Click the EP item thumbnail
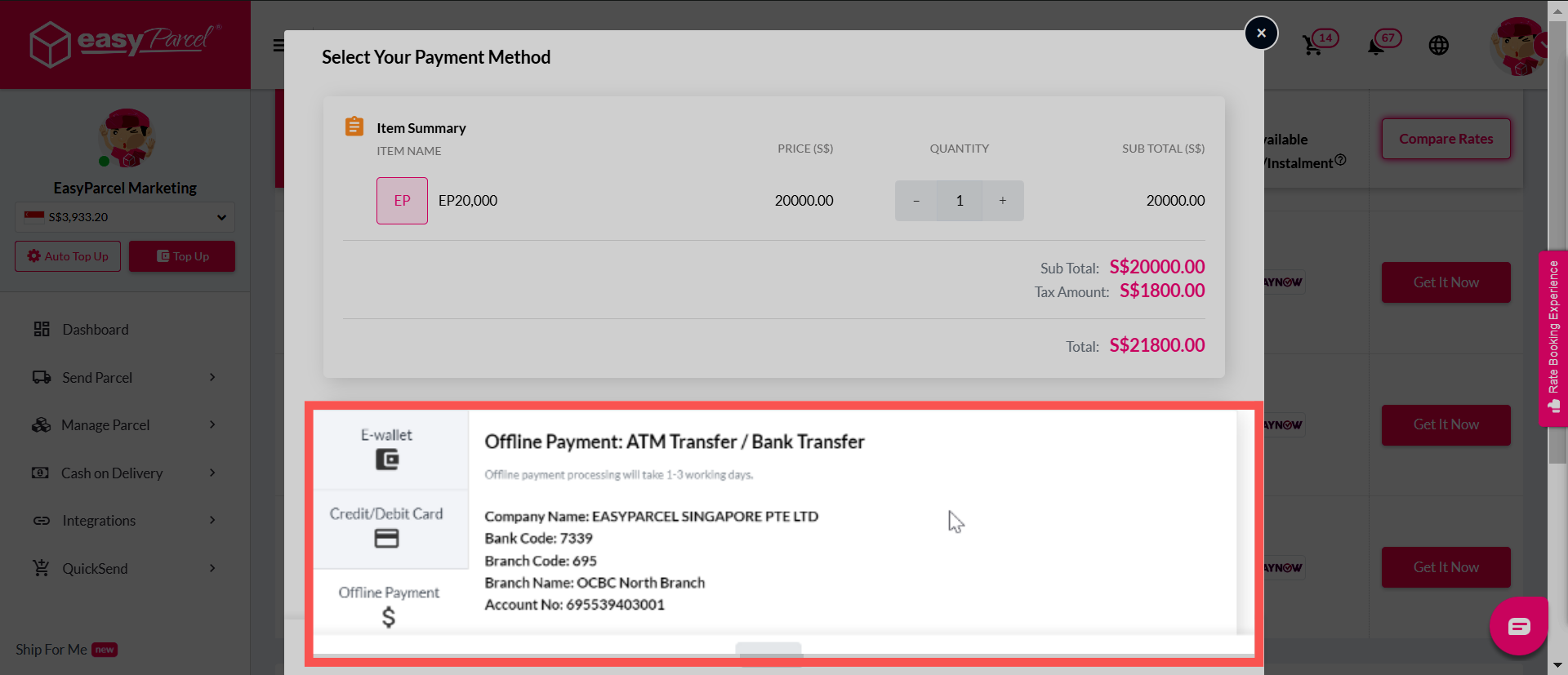The image size is (1568, 675). (x=402, y=201)
